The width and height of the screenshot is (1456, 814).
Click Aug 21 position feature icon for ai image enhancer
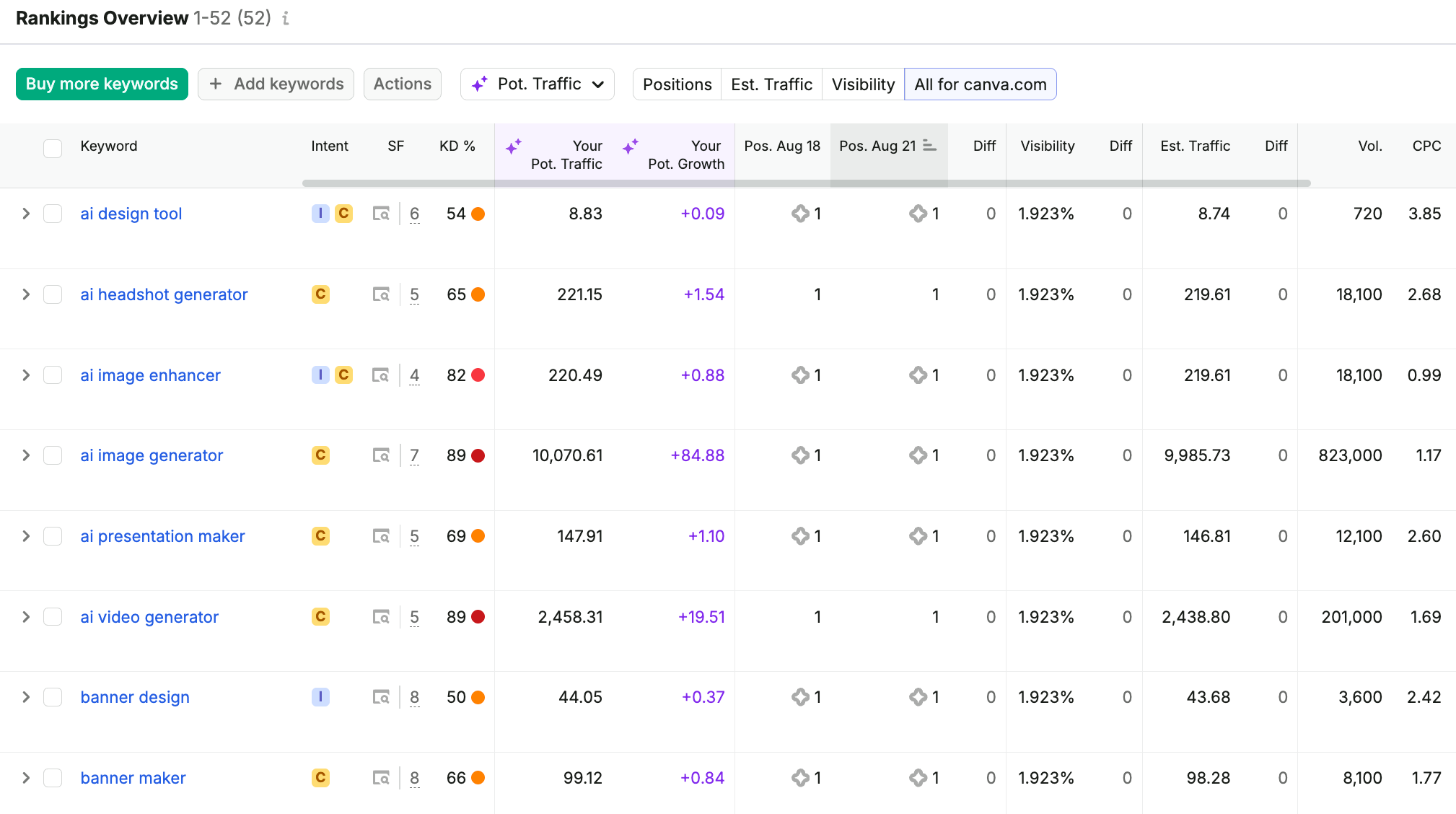pos(918,375)
